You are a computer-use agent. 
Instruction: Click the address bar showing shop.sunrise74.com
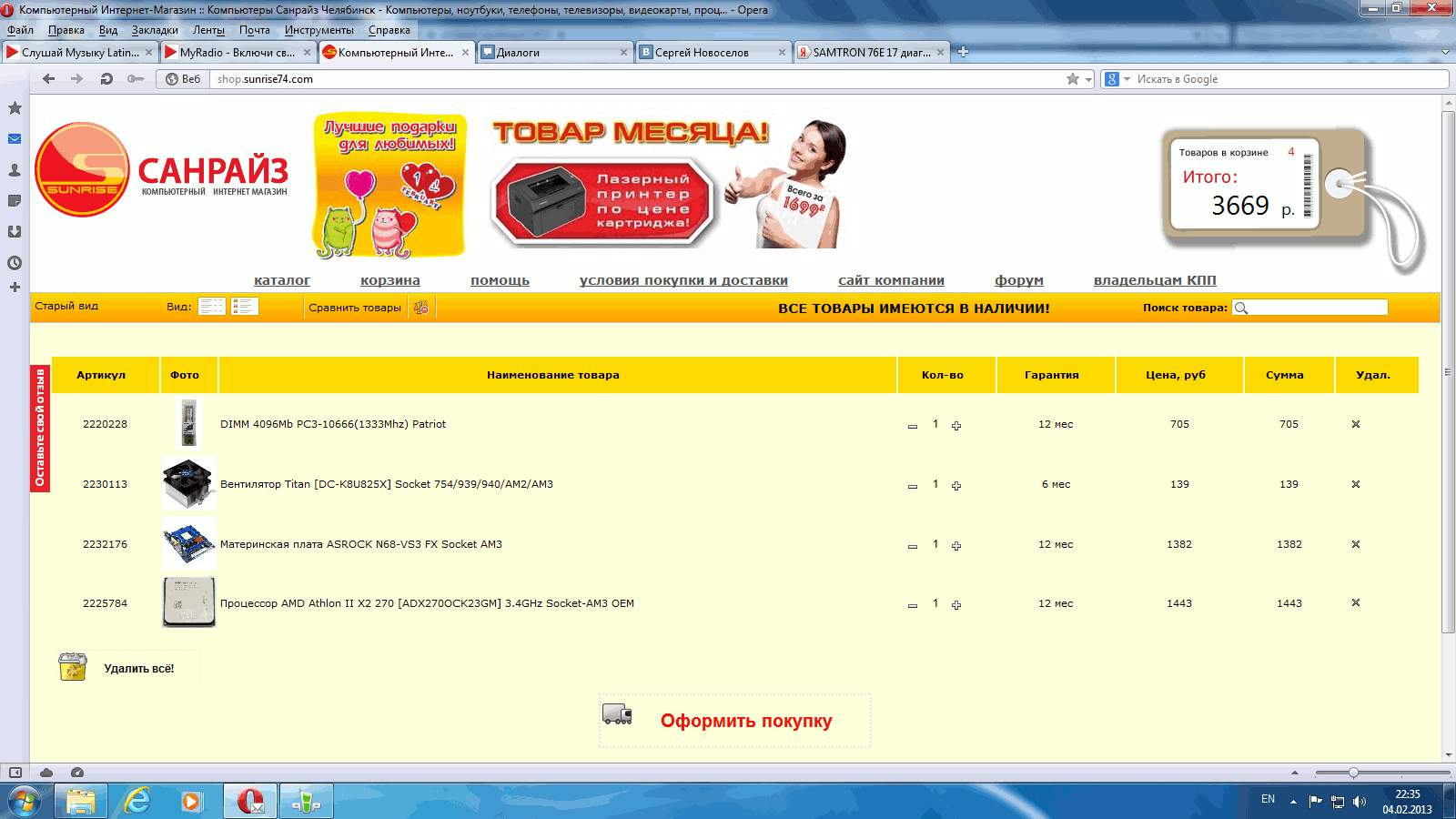(x=637, y=79)
